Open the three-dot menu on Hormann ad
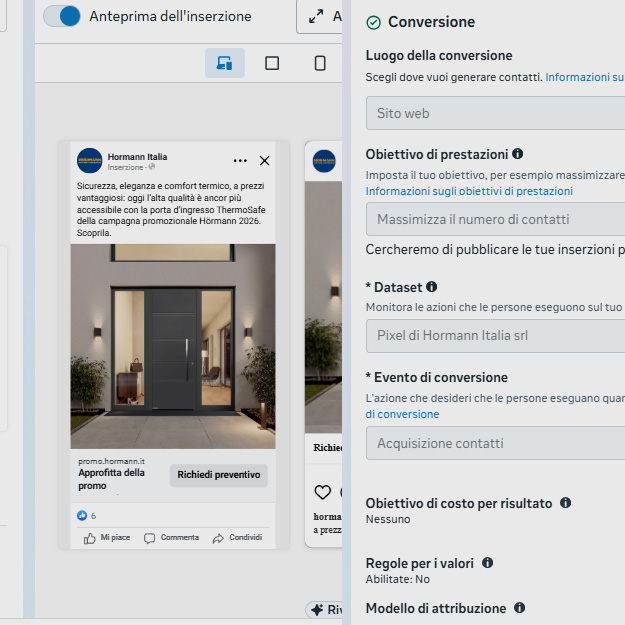The height and width of the screenshot is (625, 625). [240, 161]
